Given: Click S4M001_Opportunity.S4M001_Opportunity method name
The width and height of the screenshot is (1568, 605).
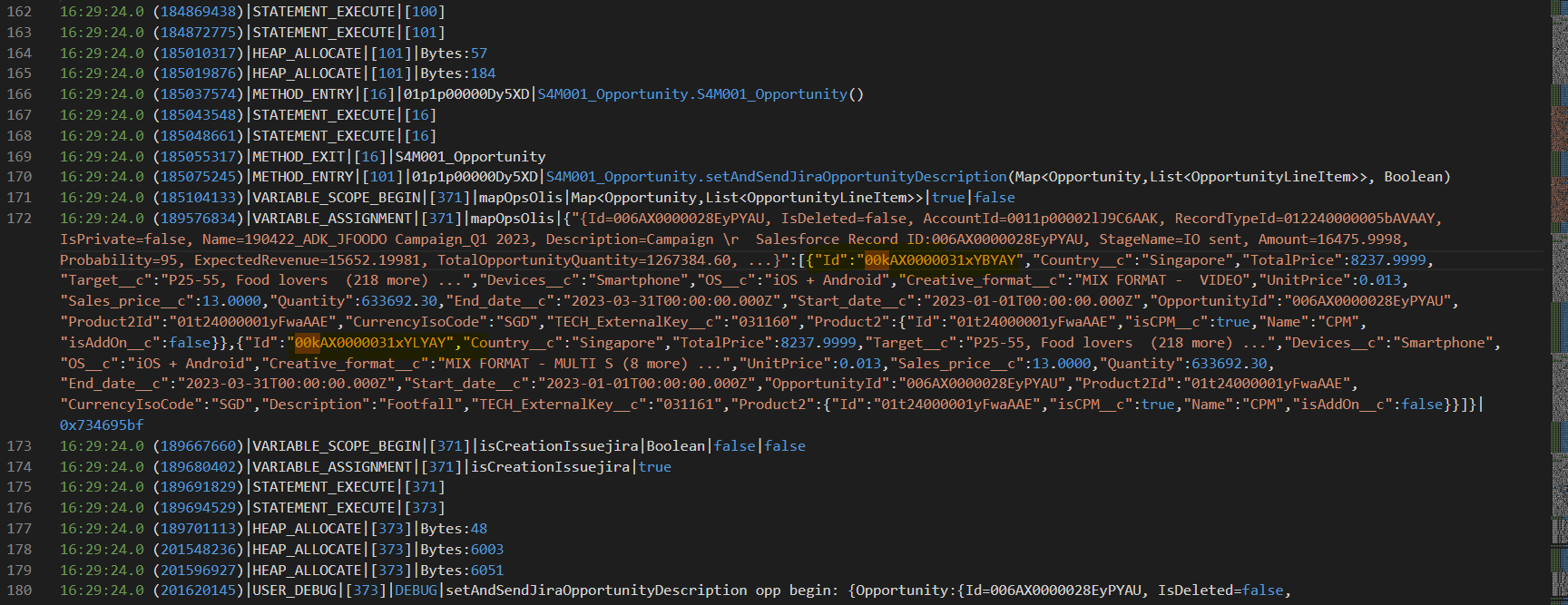Looking at the screenshot, I should tap(693, 94).
